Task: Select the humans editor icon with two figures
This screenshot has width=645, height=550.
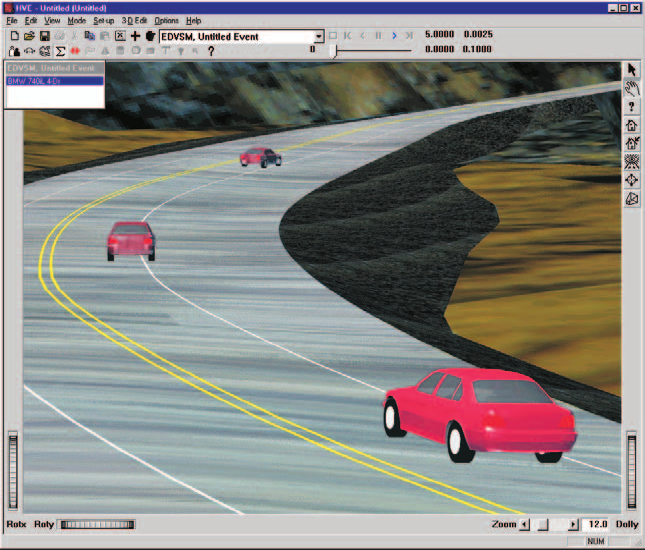Action: click(14, 51)
